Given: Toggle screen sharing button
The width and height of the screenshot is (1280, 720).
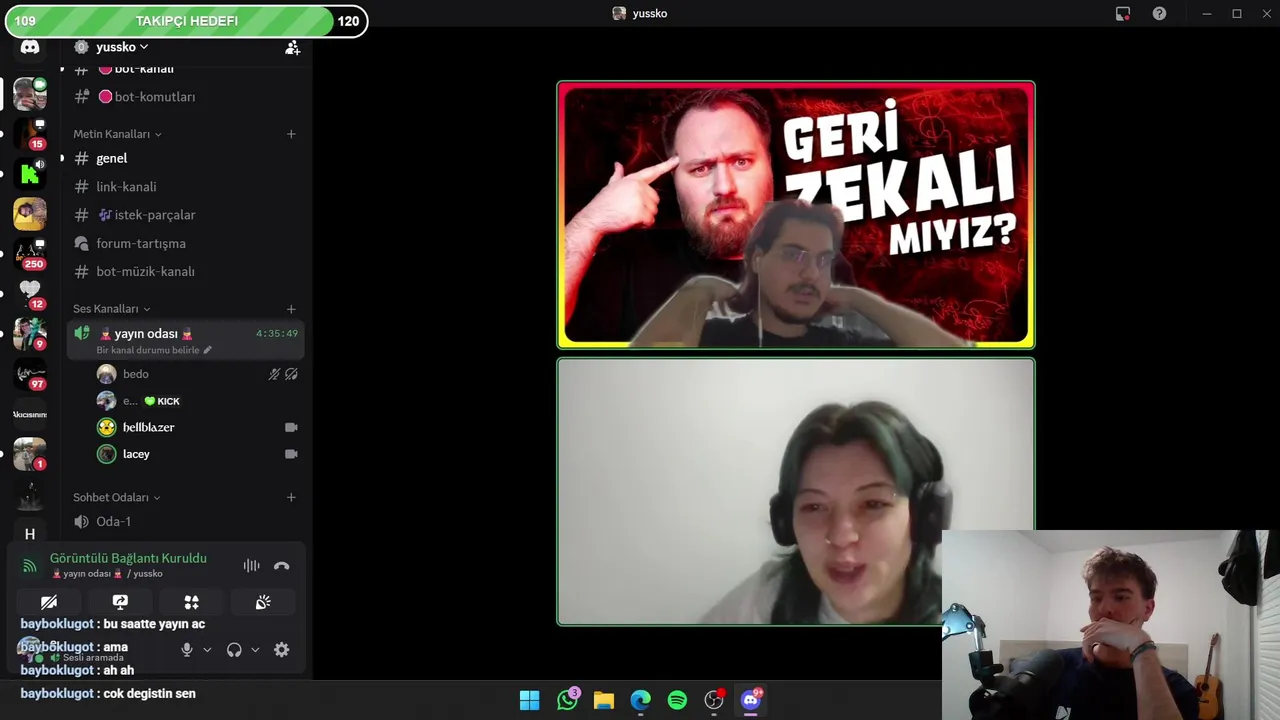Looking at the screenshot, I should tap(120, 602).
